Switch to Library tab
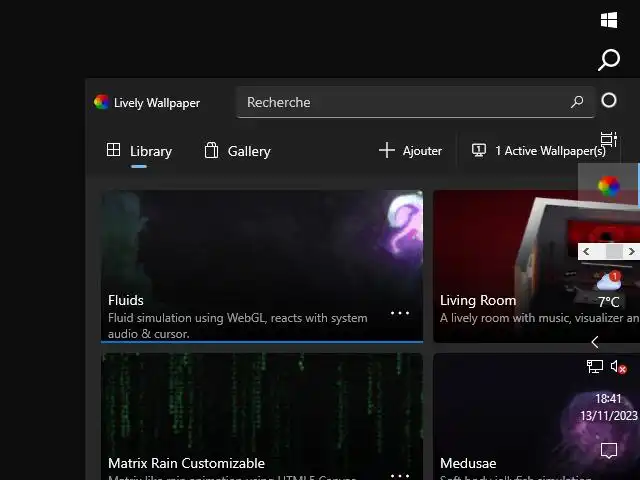Screen dimensions: 640x480 coord(139,151)
